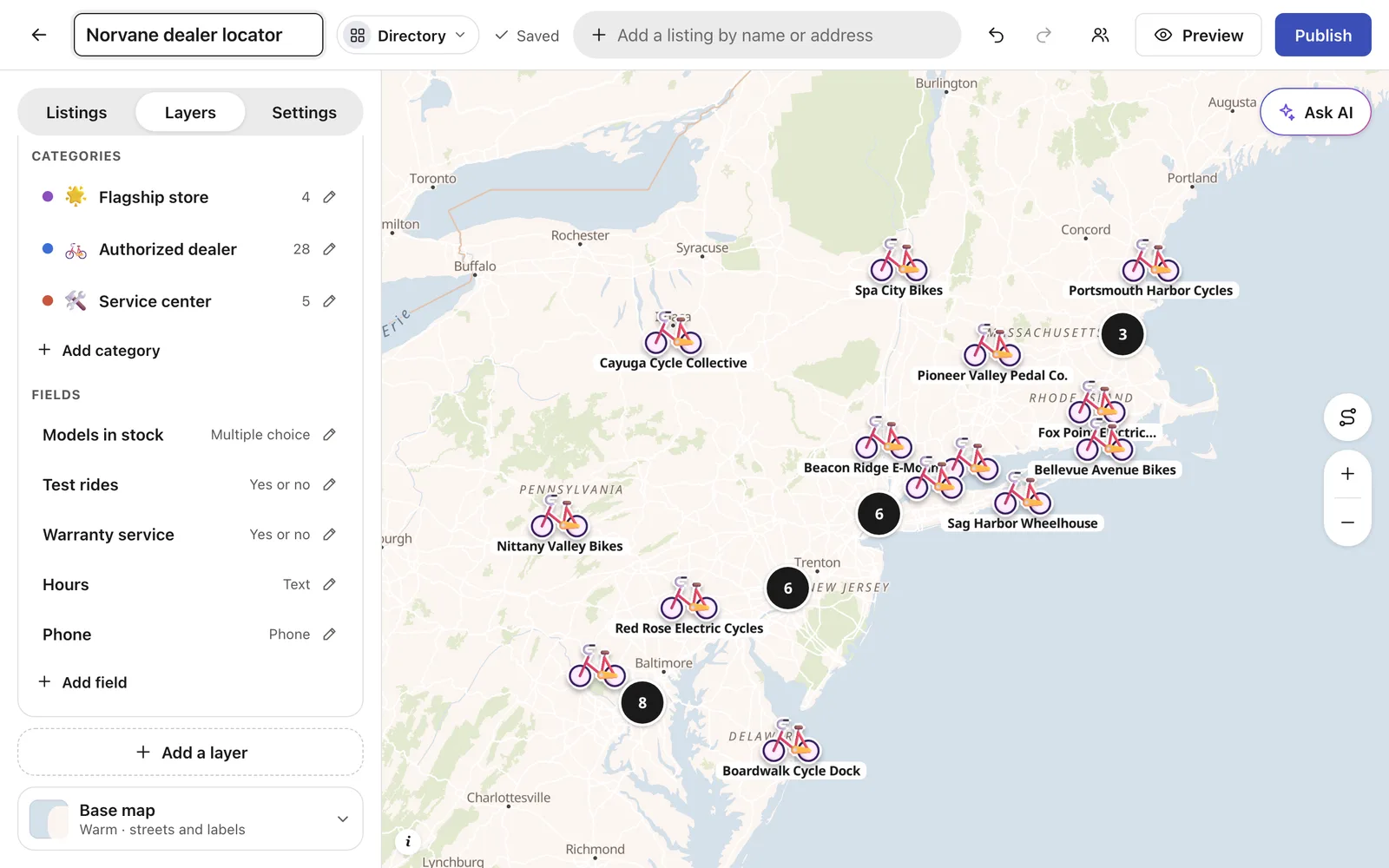1389x868 pixels.
Task: Click the Base map thumbnail
Action: tap(49, 819)
